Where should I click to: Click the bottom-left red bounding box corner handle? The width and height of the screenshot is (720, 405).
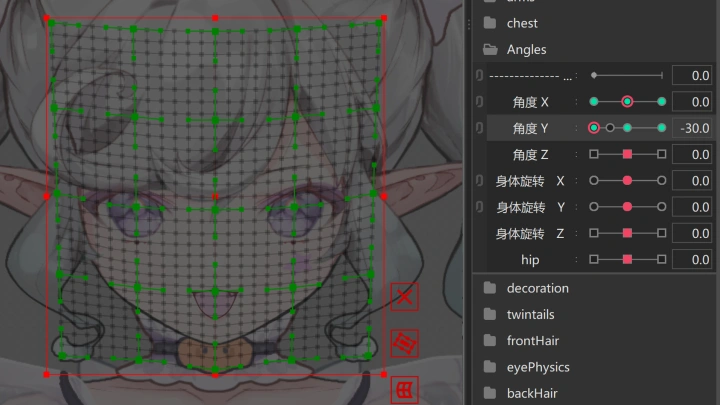click(x=46, y=375)
